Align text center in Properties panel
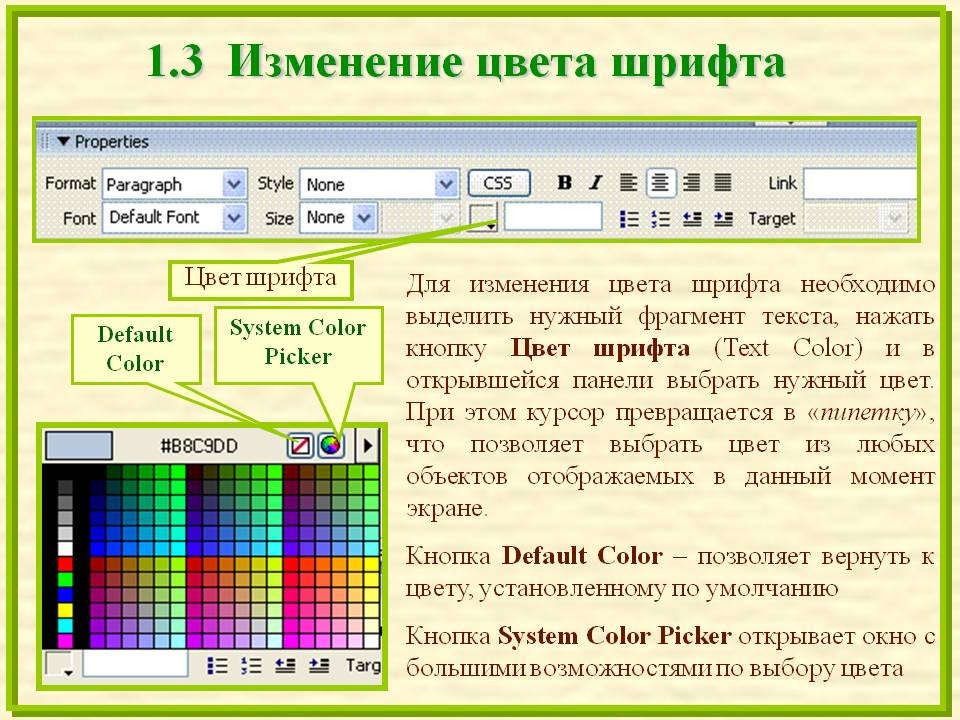The width and height of the screenshot is (960, 720). tap(659, 182)
